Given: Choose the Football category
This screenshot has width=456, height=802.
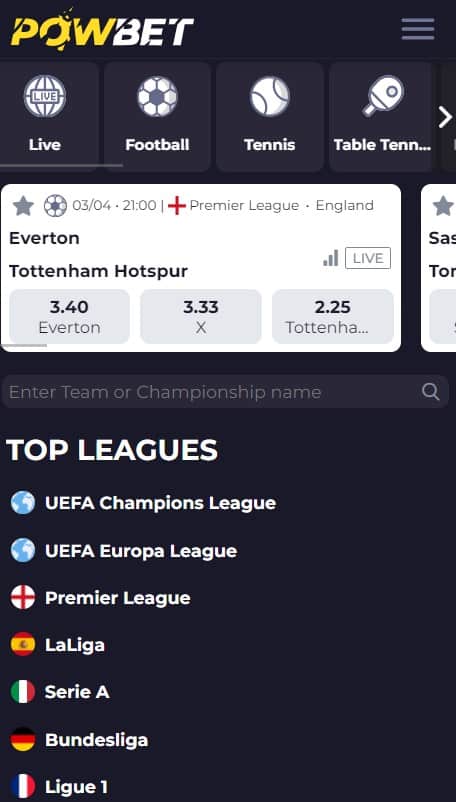Looking at the screenshot, I should point(157,117).
